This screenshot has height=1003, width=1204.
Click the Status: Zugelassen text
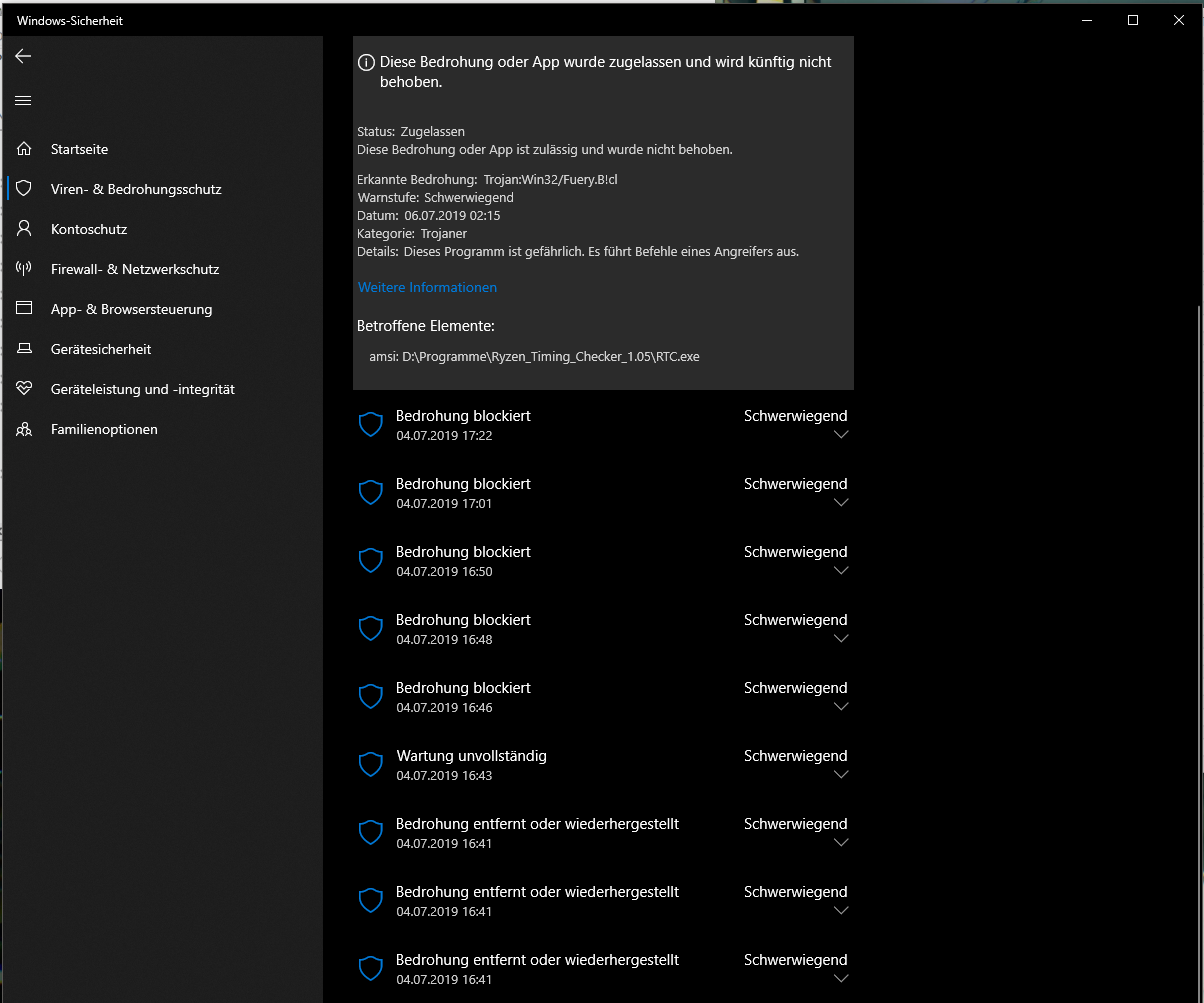coord(411,131)
